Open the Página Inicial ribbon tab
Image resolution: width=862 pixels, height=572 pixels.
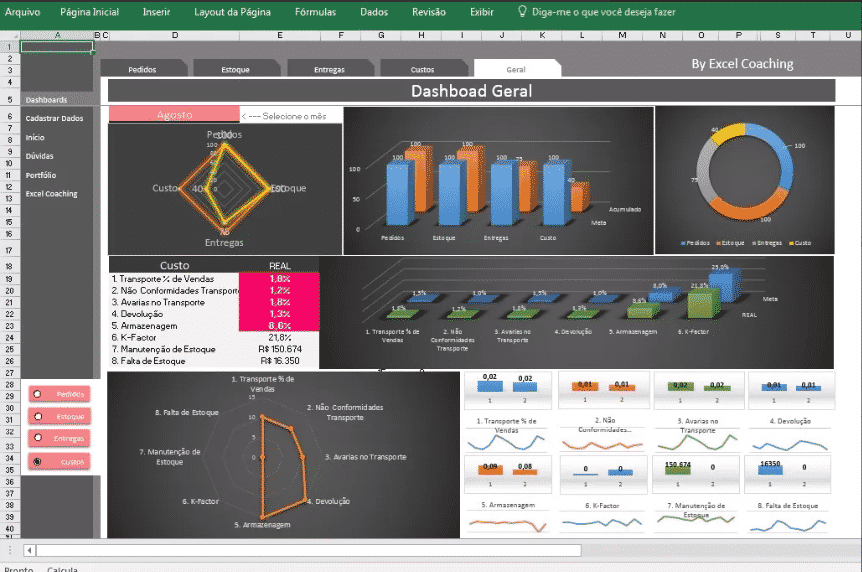point(89,12)
